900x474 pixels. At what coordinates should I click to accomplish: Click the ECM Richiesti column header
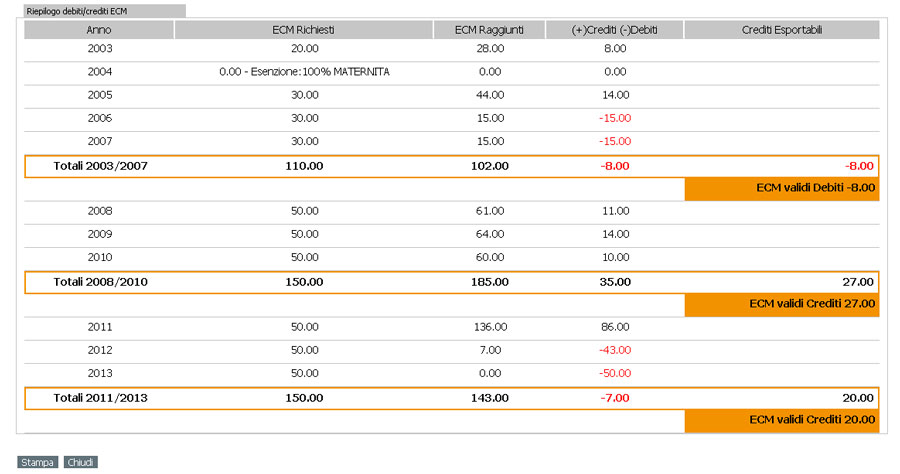coord(303,30)
